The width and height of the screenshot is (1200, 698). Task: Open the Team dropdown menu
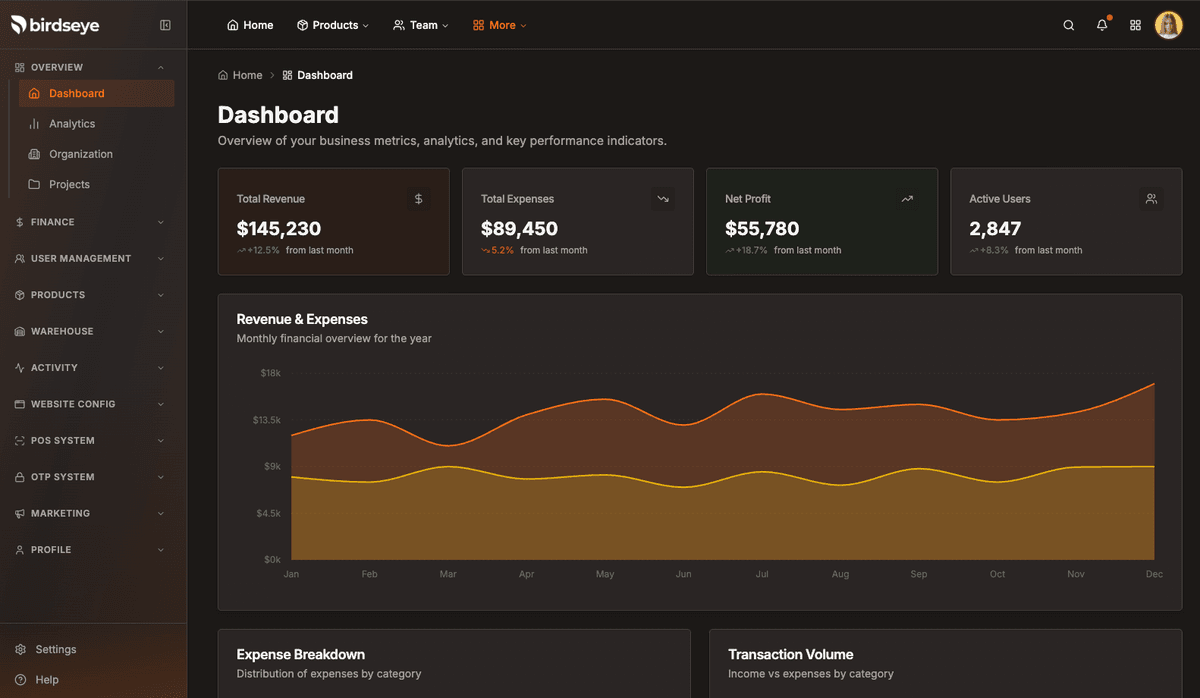coord(420,25)
